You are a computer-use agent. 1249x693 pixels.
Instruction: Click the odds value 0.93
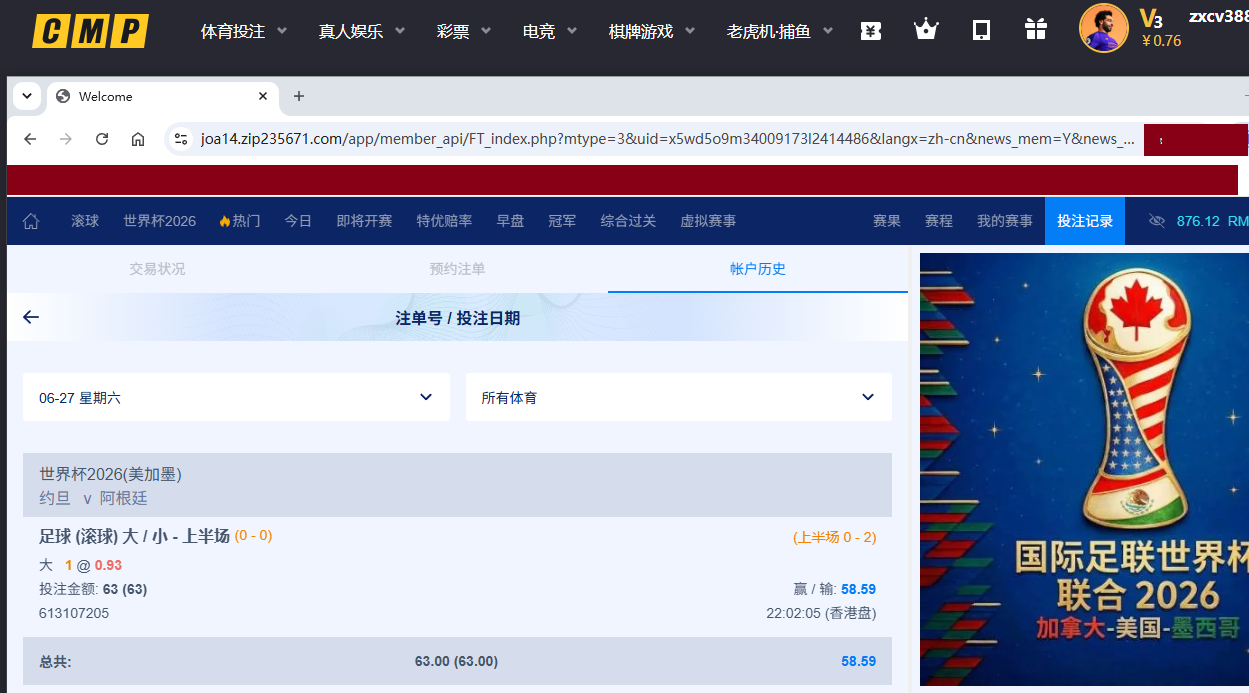[x=108, y=565]
